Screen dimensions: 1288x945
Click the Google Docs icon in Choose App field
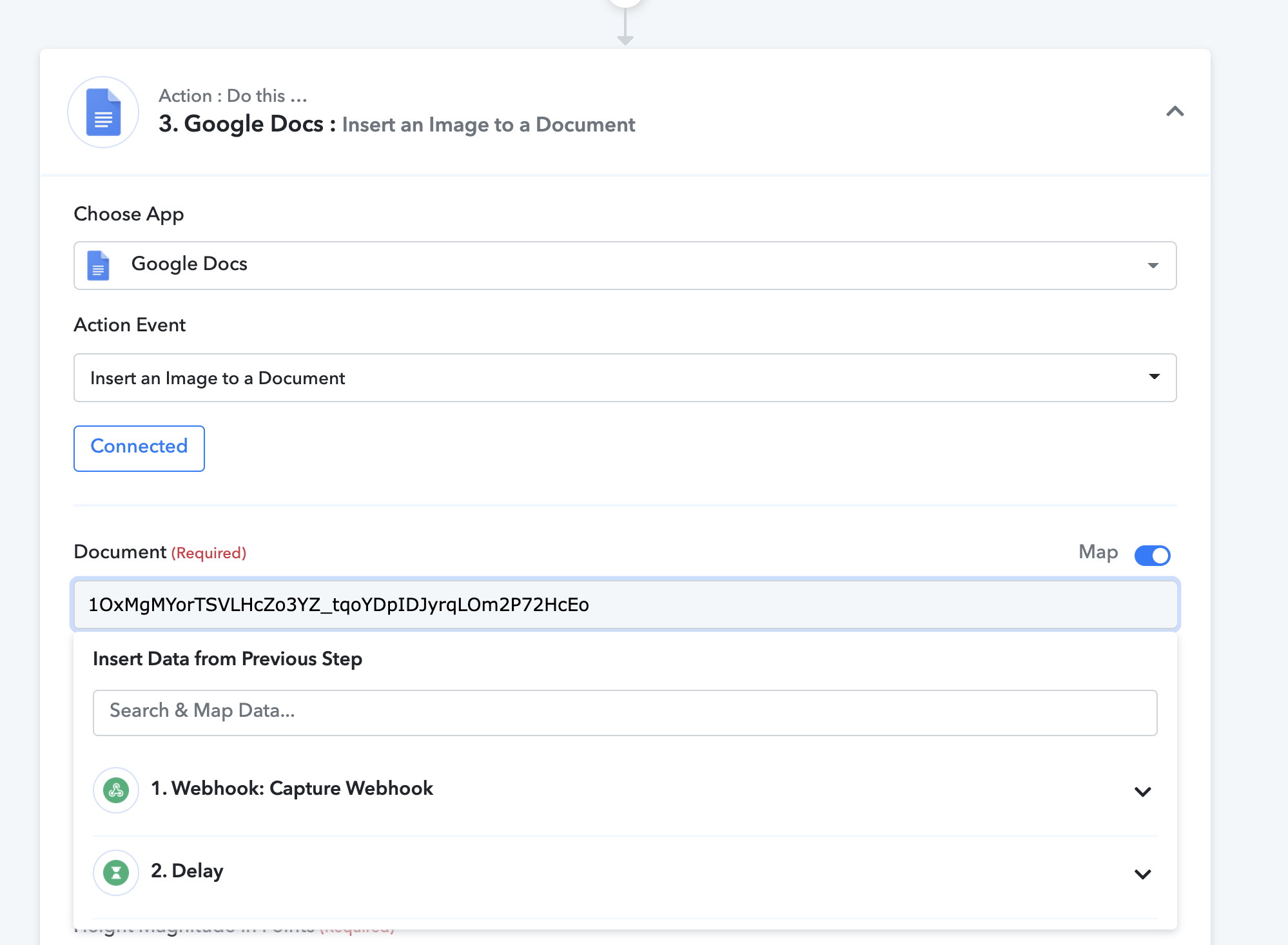coord(98,266)
